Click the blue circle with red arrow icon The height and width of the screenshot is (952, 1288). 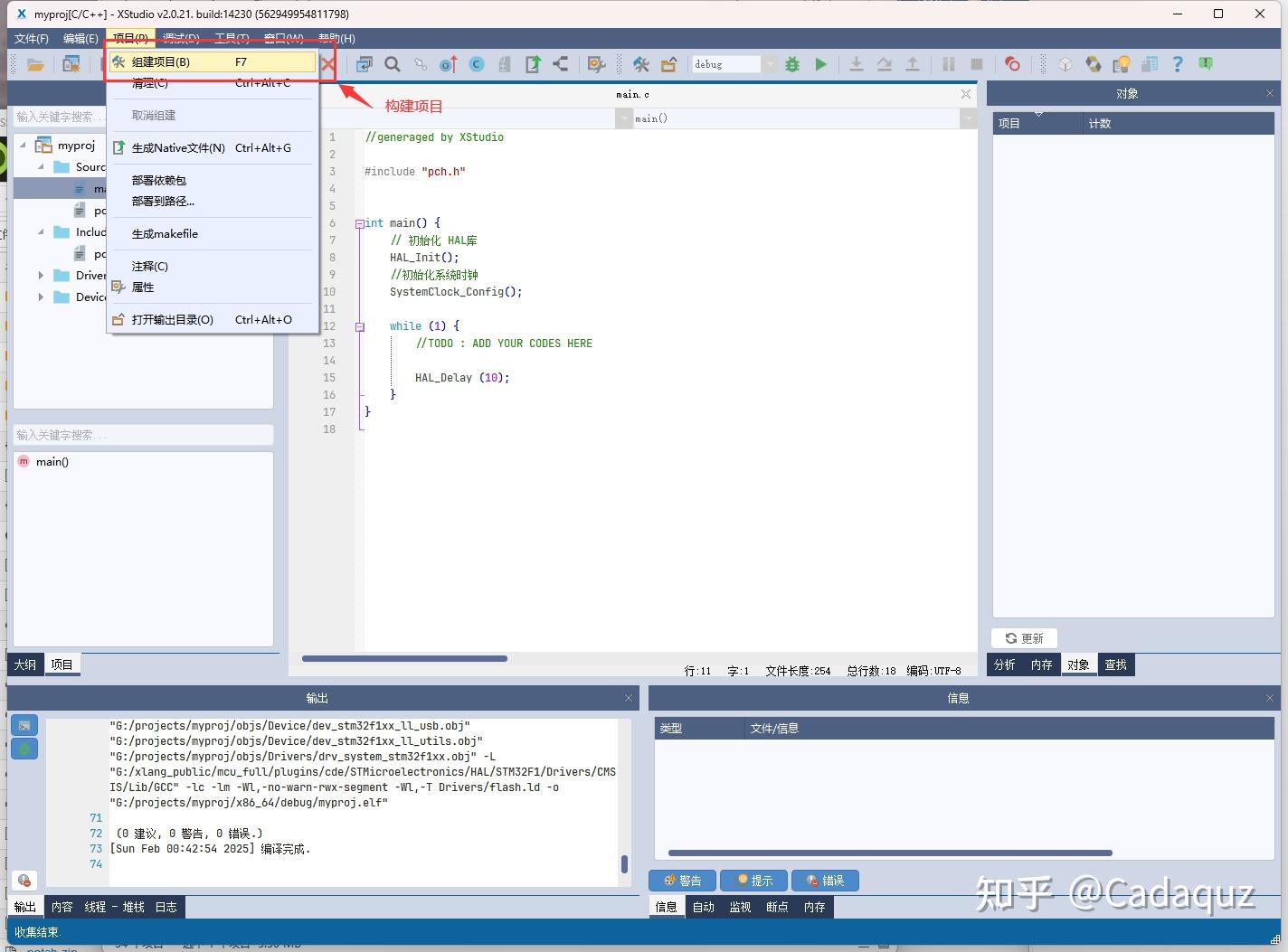(x=449, y=64)
